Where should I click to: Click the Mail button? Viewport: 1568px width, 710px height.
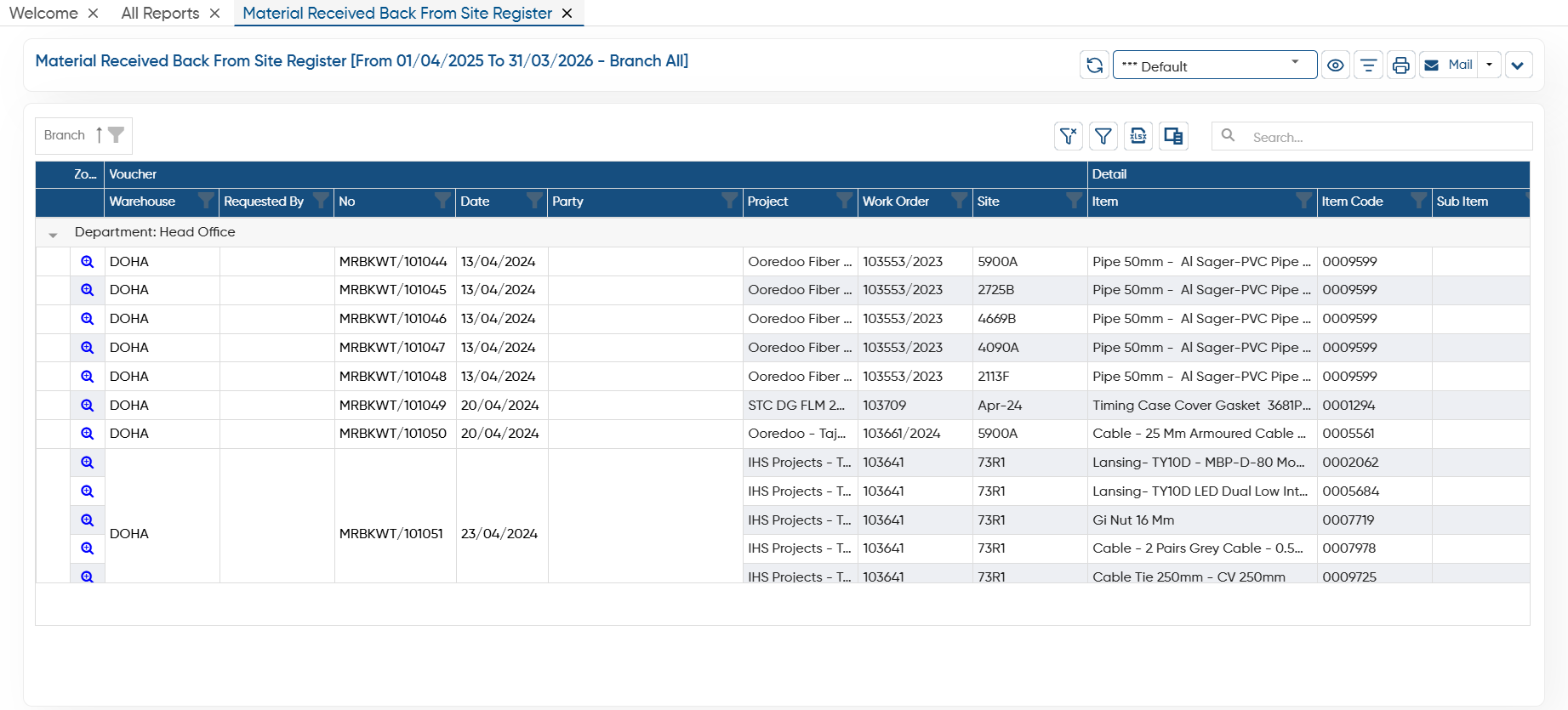click(x=1450, y=65)
